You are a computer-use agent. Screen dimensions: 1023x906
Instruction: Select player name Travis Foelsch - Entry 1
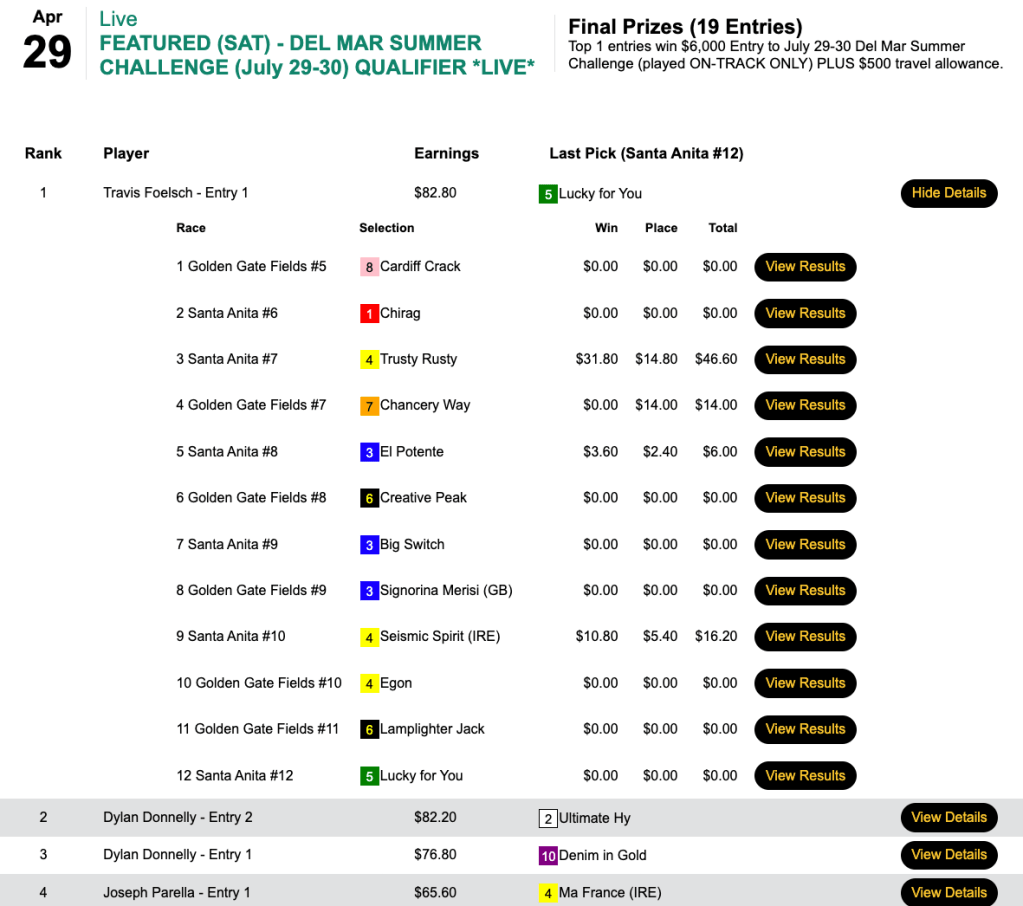pos(175,192)
